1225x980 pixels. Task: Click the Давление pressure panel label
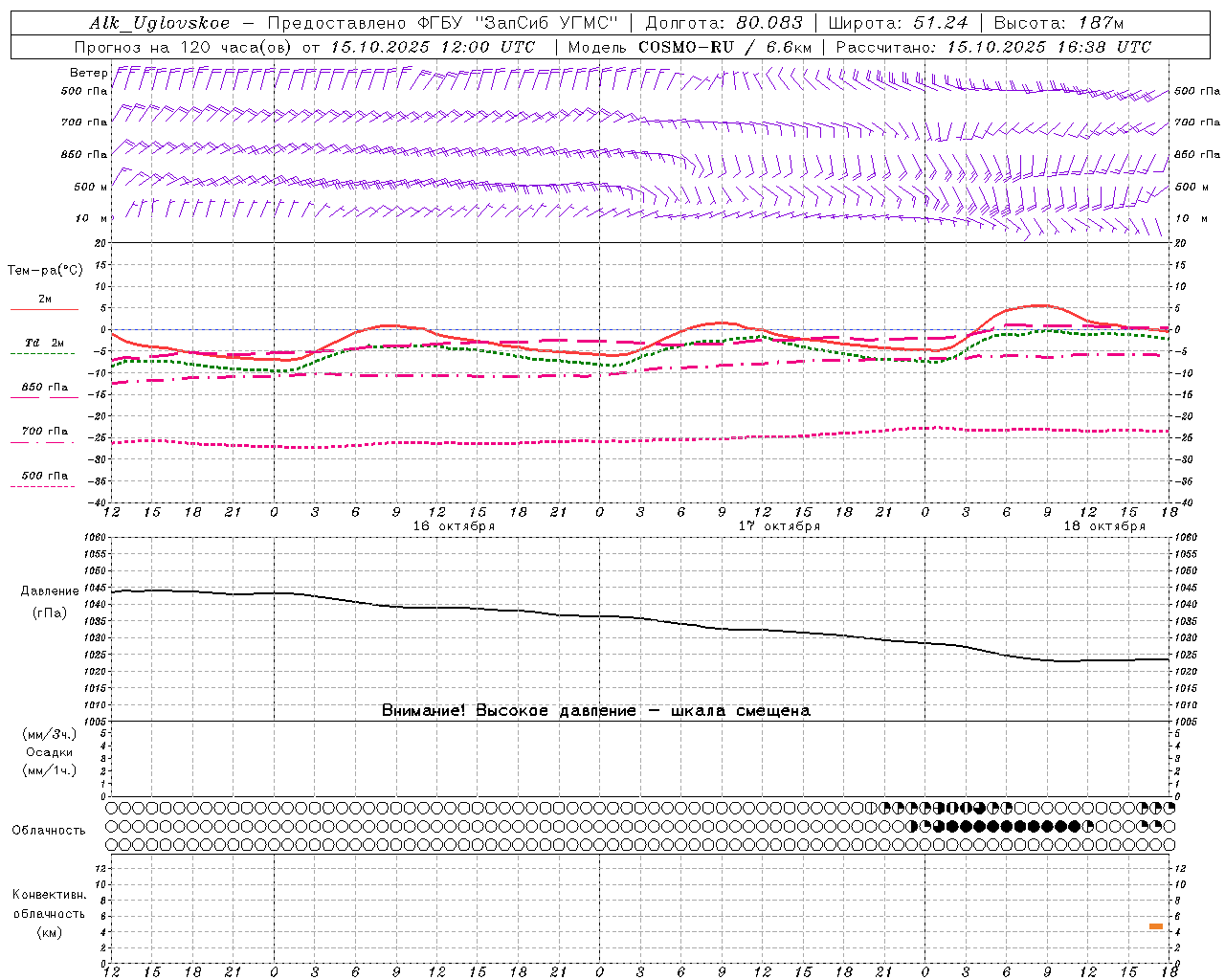(50, 591)
